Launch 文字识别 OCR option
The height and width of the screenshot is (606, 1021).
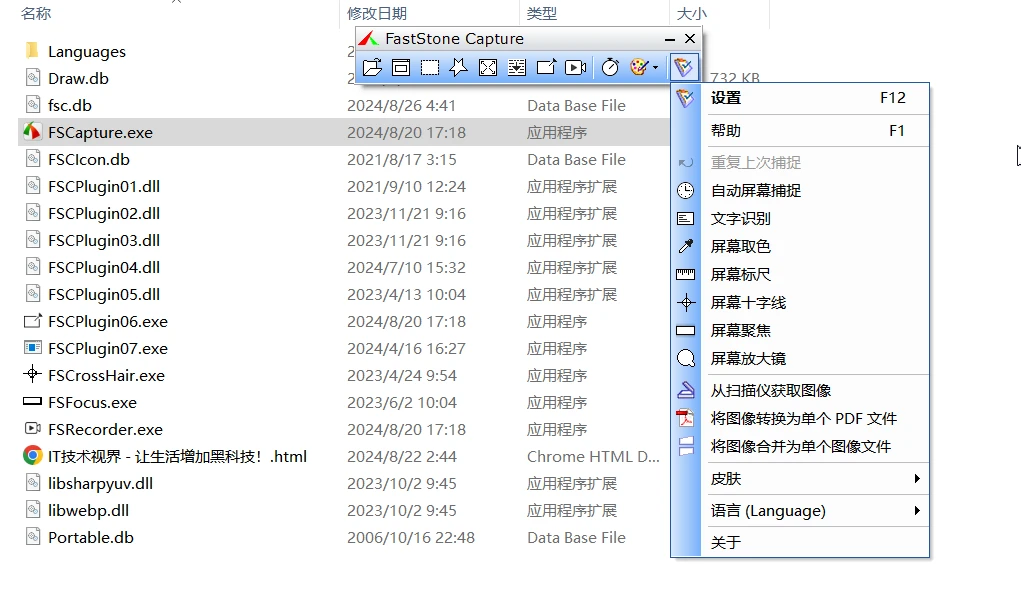tap(815, 219)
